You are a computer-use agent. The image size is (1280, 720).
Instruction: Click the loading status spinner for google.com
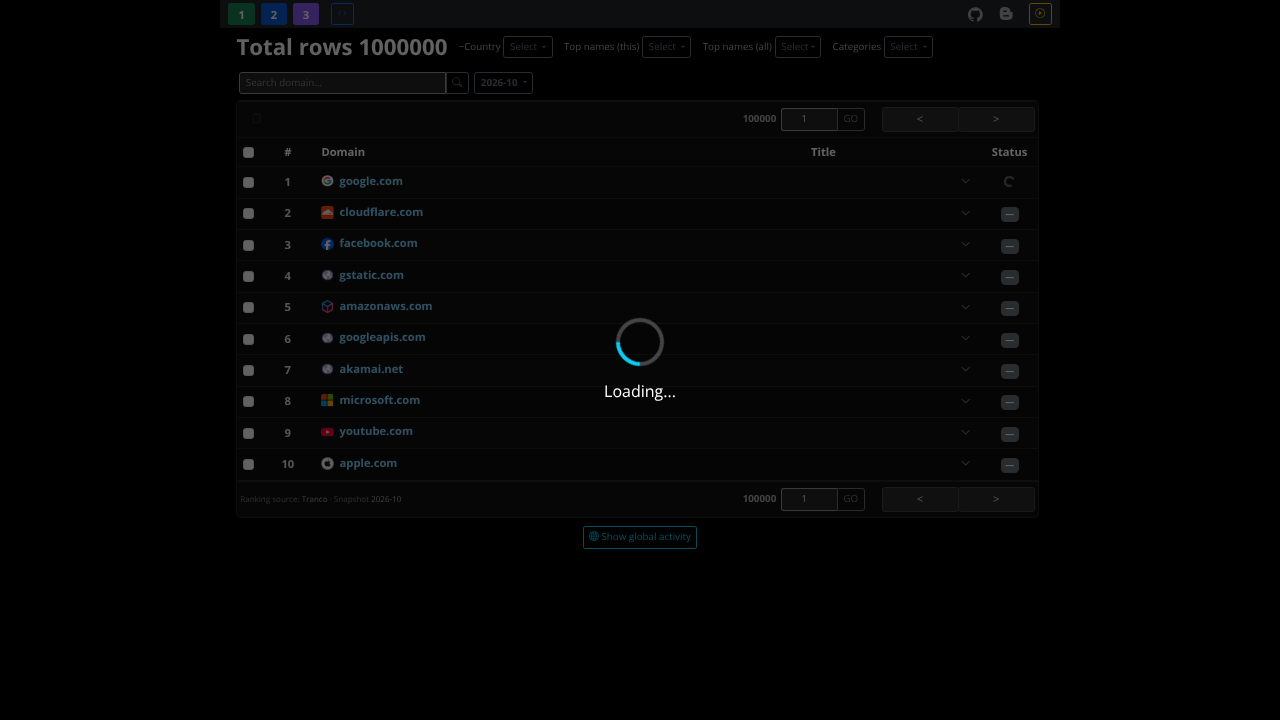(x=1009, y=182)
